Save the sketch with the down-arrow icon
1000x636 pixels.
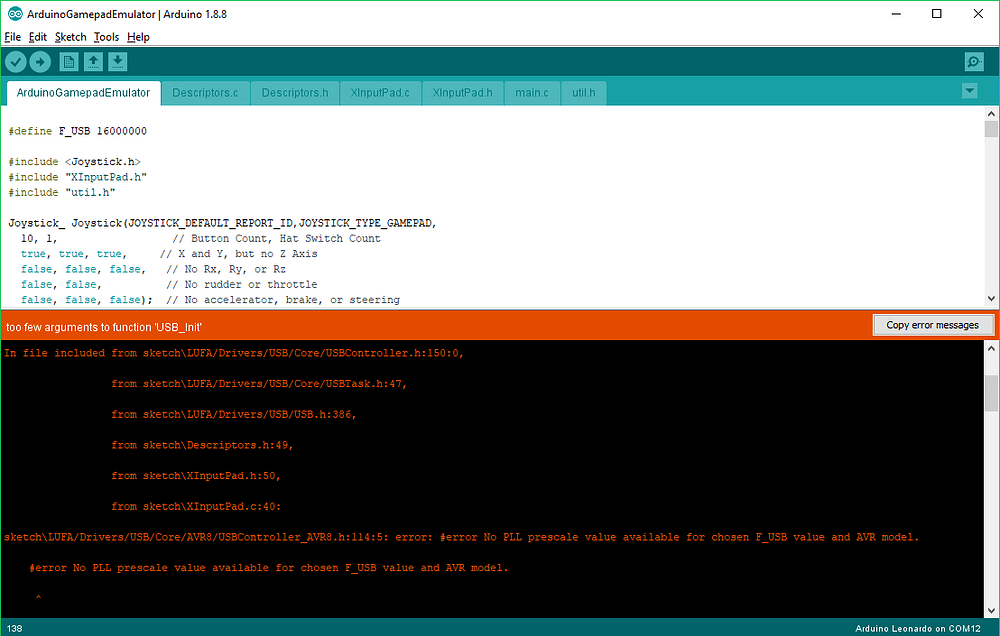coord(117,62)
